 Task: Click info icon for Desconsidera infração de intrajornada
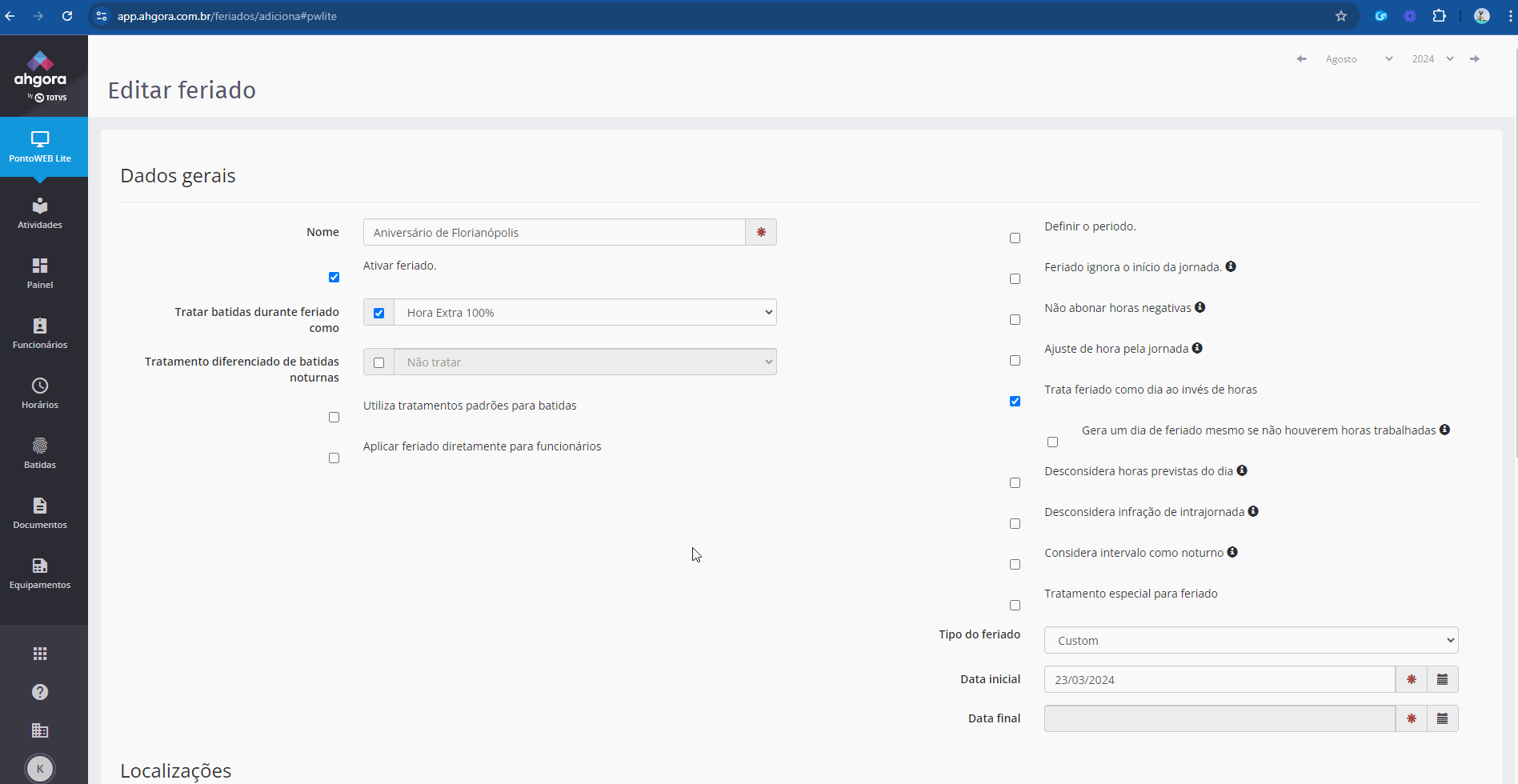point(1253,511)
